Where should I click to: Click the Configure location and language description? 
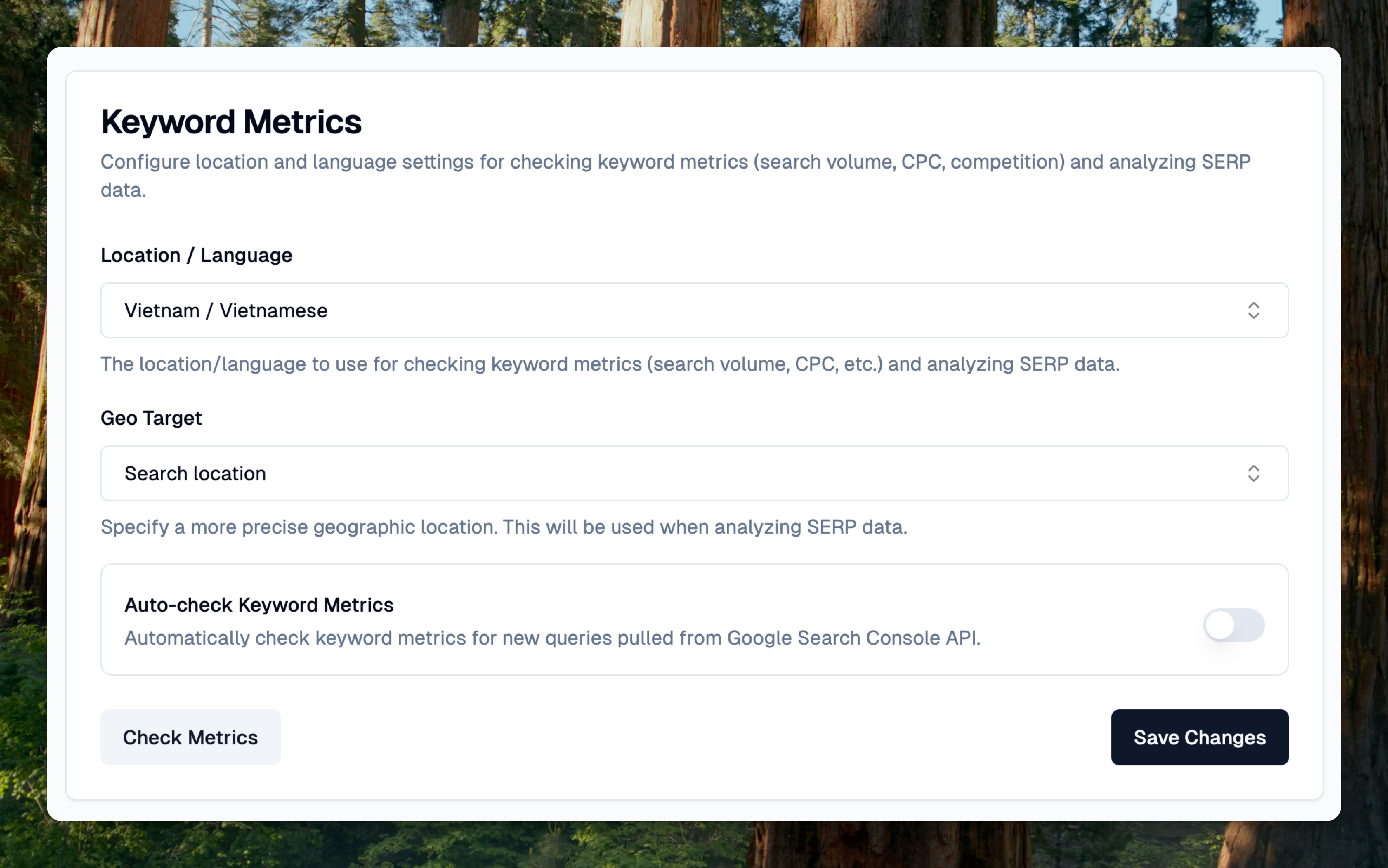[x=675, y=163]
